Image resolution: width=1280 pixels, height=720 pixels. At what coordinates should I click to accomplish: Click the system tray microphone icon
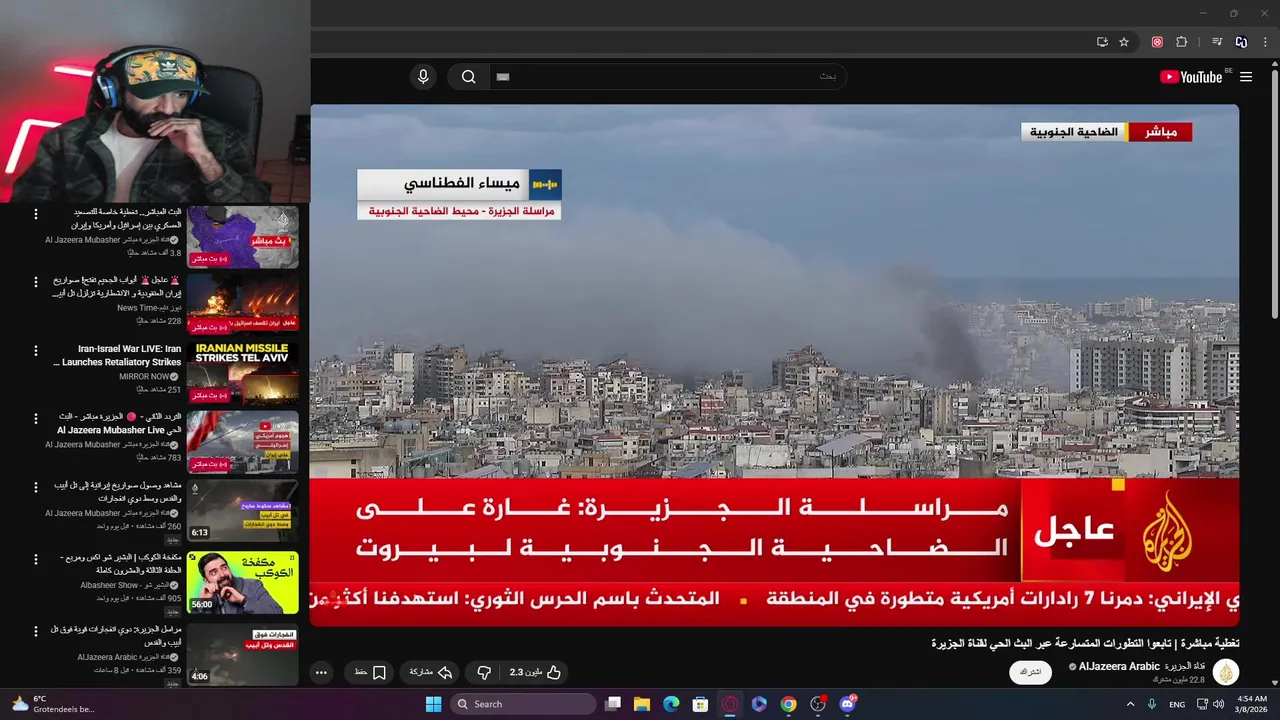pyautogui.click(x=1152, y=704)
